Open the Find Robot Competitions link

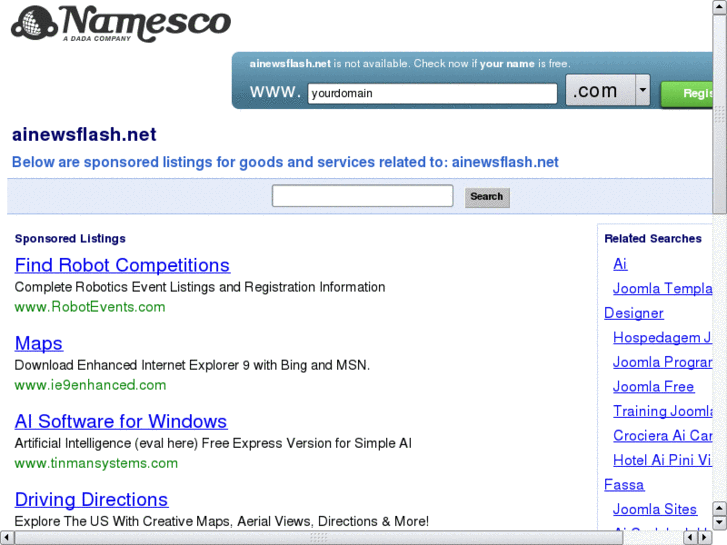click(x=122, y=265)
